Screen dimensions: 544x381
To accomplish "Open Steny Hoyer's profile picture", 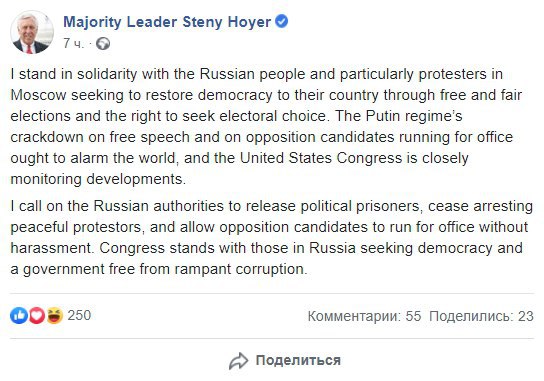I will click(32, 32).
